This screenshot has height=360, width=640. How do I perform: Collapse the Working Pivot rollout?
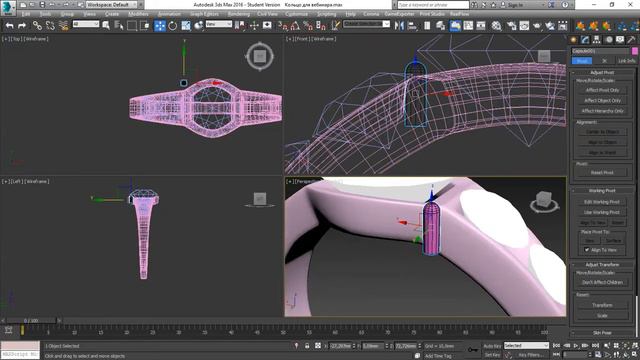tap(602, 191)
